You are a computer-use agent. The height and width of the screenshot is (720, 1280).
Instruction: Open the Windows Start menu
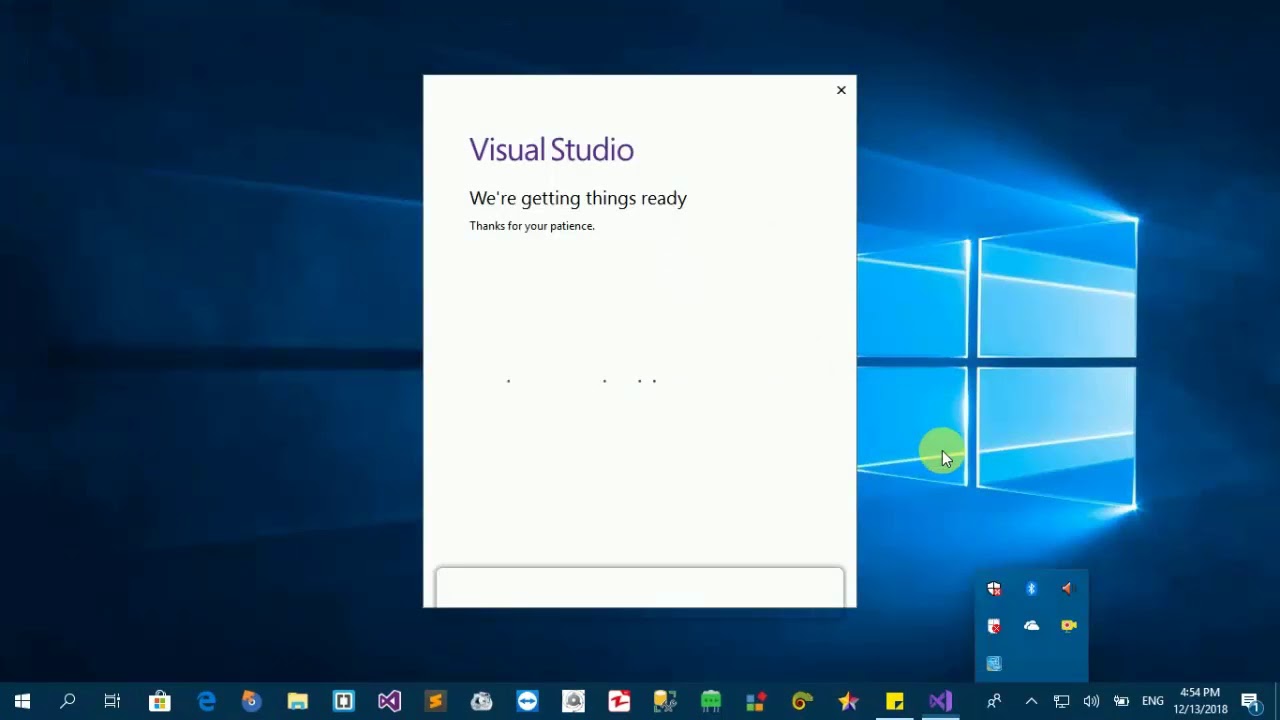coord(22,702)
